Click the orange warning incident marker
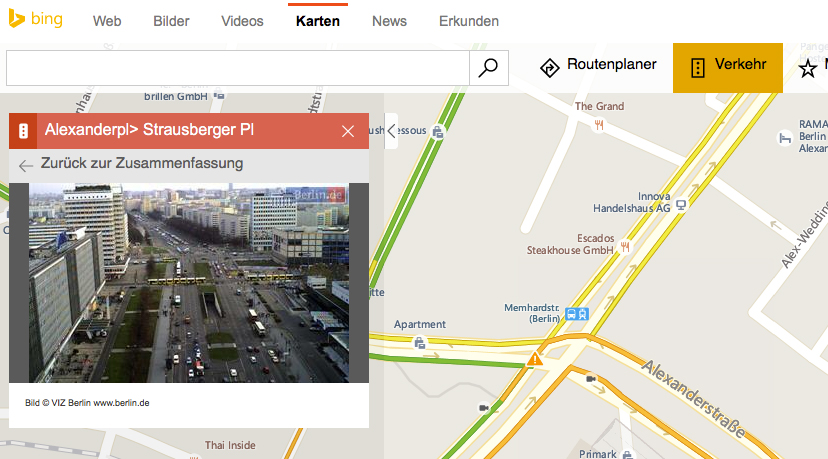This screenshot has width=828, height=459. [x=534, y=359]
